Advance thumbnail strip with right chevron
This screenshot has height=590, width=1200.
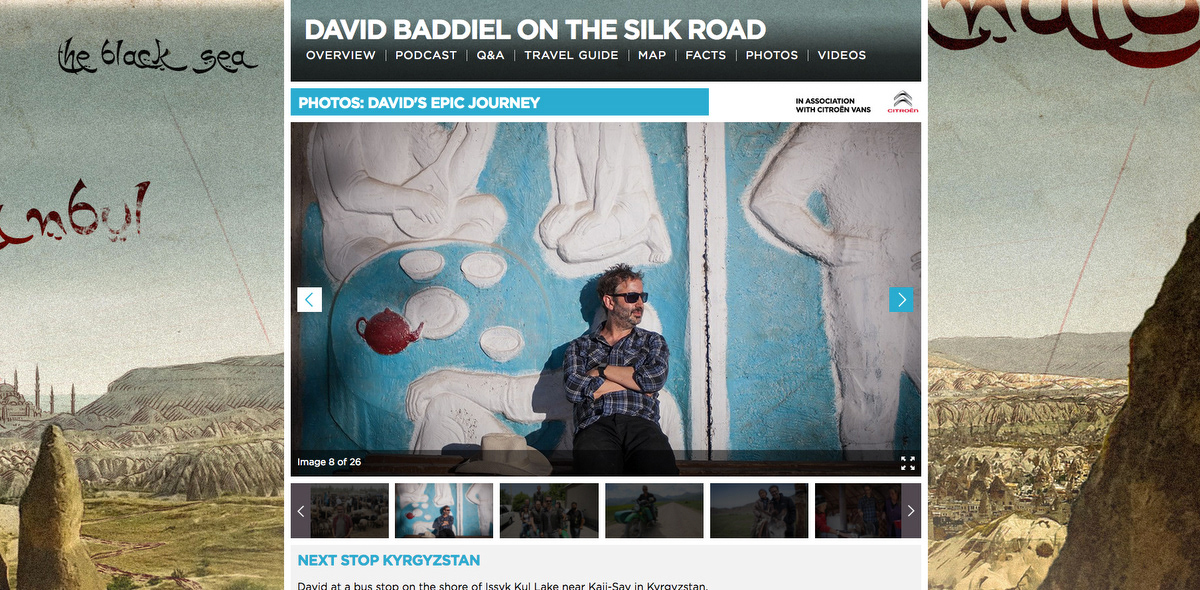tap(910, 510)
